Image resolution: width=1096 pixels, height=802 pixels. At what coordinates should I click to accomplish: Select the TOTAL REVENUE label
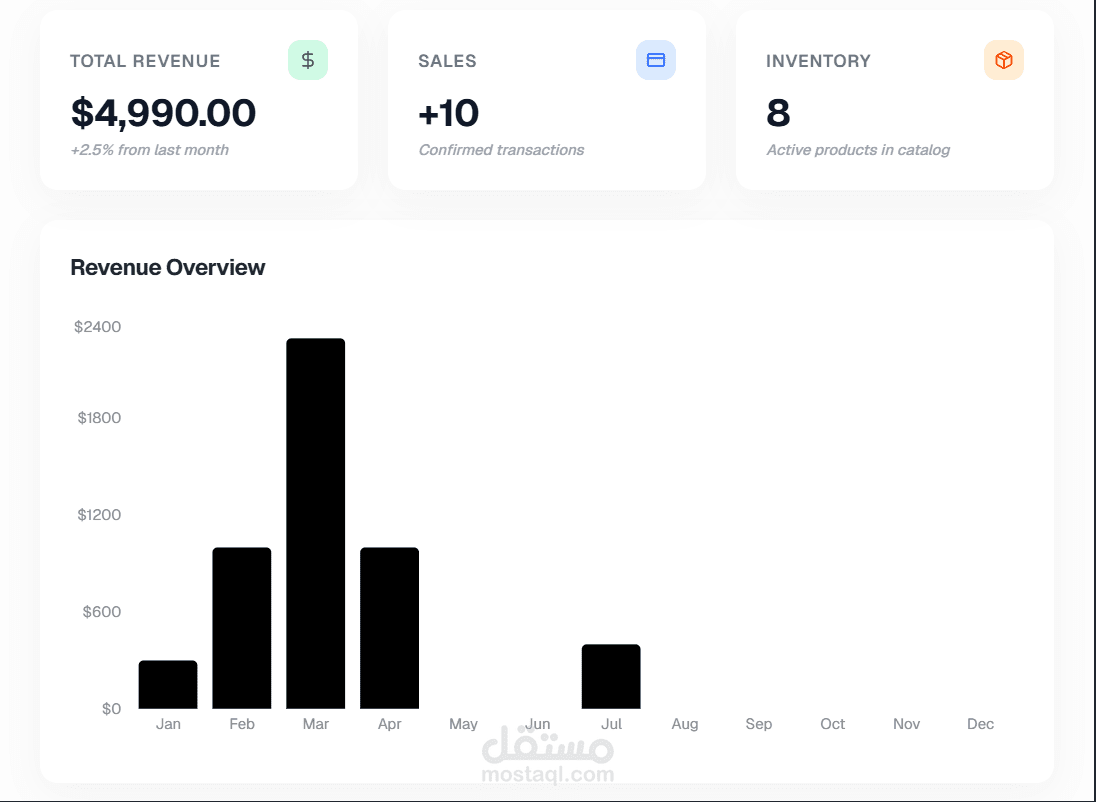[145, 61]
